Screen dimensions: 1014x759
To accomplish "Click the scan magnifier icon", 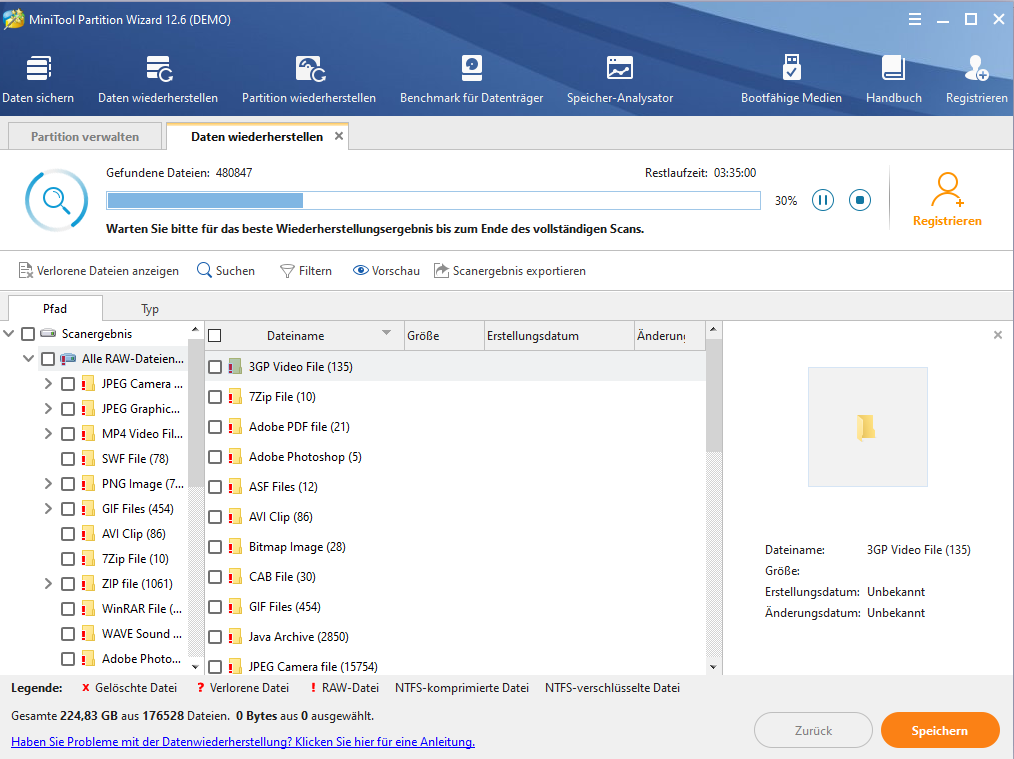I will 56,200.
